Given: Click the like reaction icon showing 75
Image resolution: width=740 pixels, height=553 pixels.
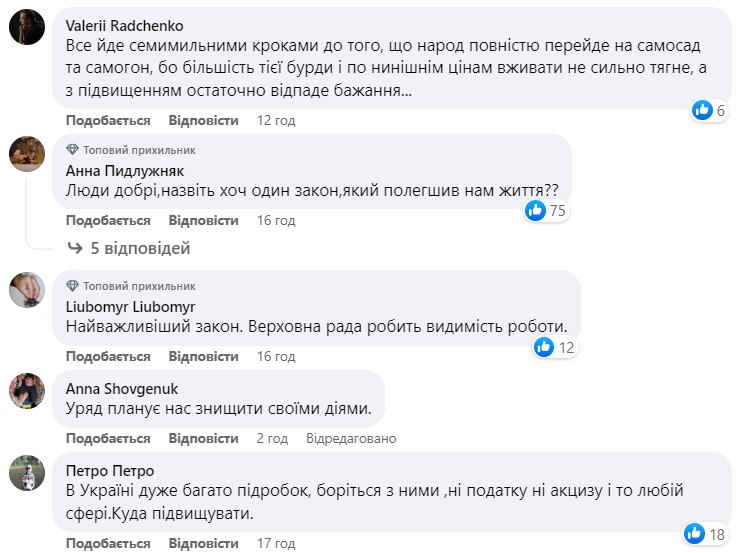Looking at the screenshot, I should pyautogui.click(x=536, y=210).
